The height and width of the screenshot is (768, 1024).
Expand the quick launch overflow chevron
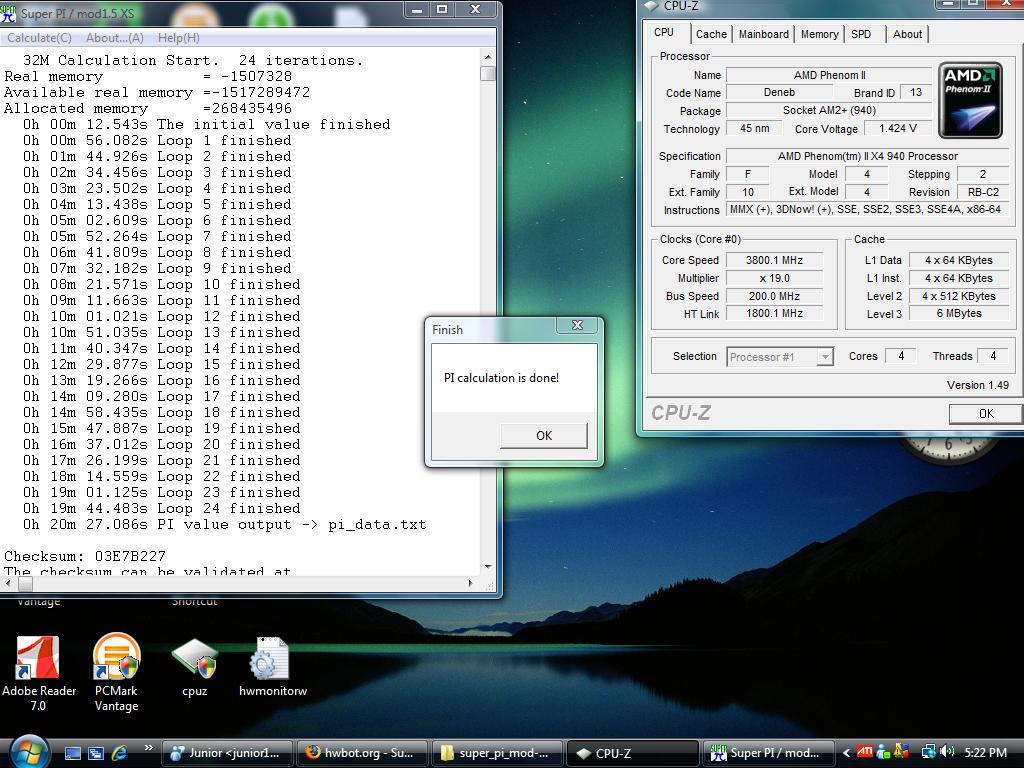148,748
